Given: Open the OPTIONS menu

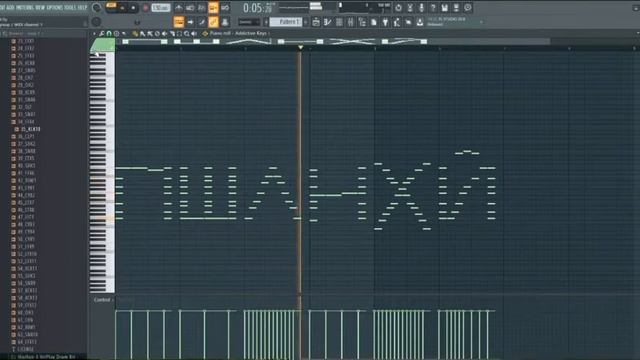Looking at the screenshot, I should [x=54, y=8].
